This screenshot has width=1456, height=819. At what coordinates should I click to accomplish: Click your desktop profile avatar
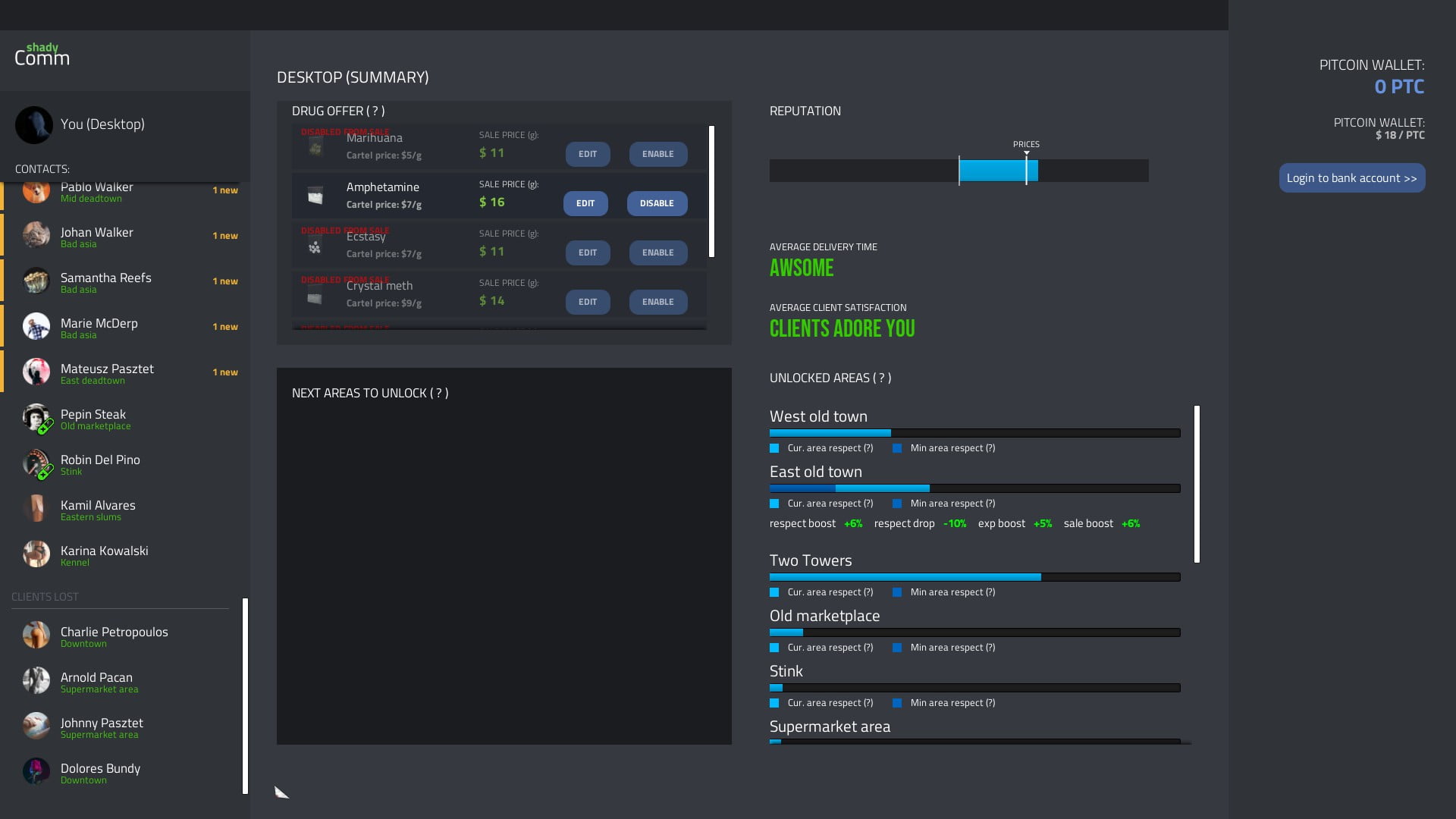pos(34,125)
